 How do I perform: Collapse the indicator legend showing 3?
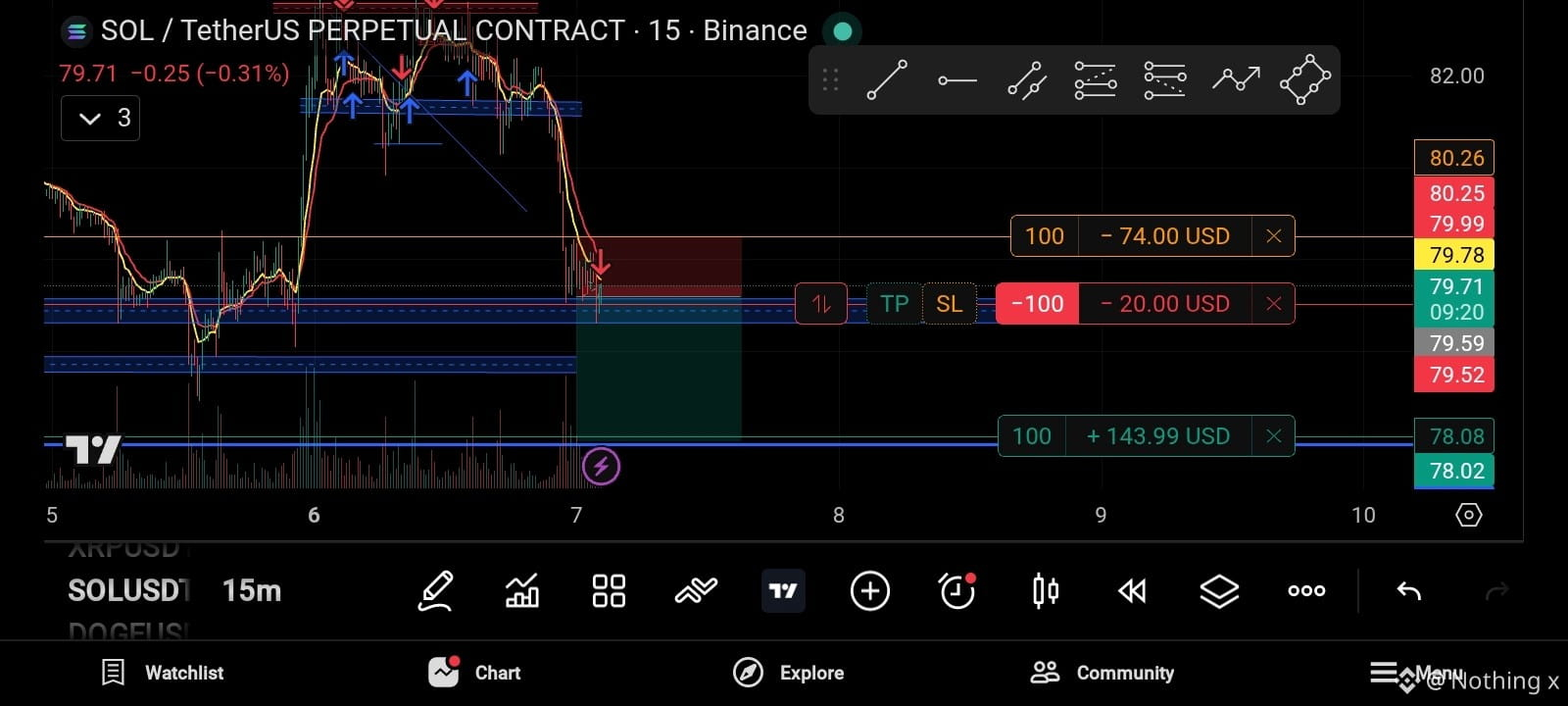[100, 118]
